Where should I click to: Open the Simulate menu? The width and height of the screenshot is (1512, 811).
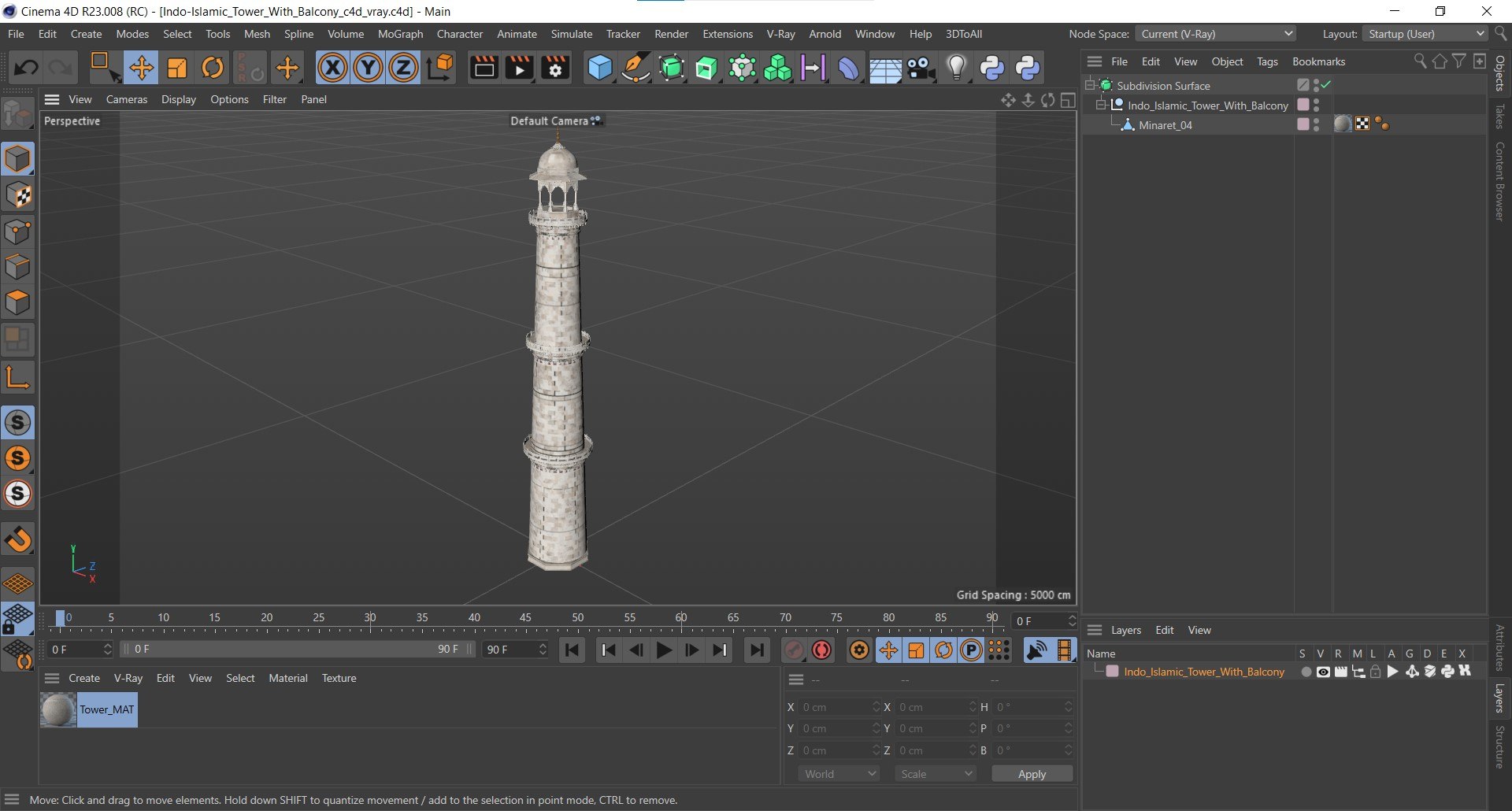(572, 34)
